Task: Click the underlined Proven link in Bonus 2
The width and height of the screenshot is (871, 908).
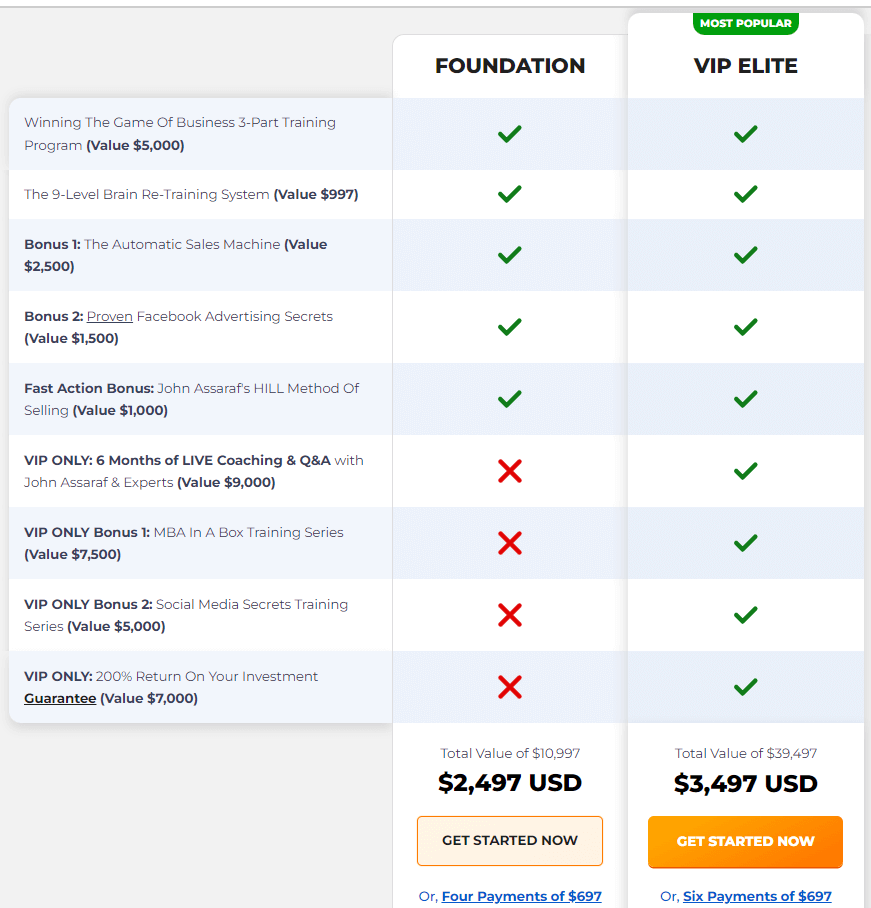Action: click(x=109, y=316)
